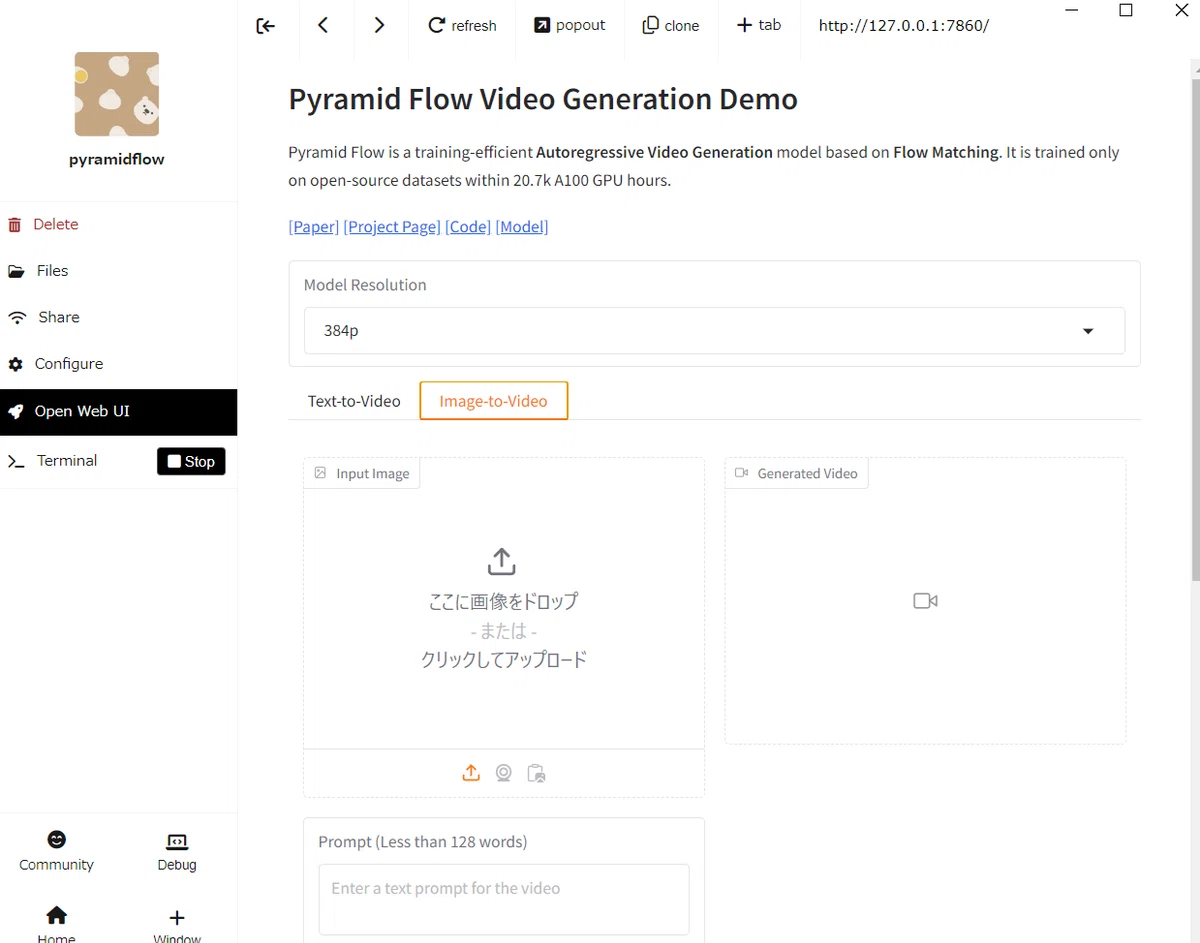Select the Image-to-Video tab
Screen dimensions: 1200x943
(x=494, y=401)
